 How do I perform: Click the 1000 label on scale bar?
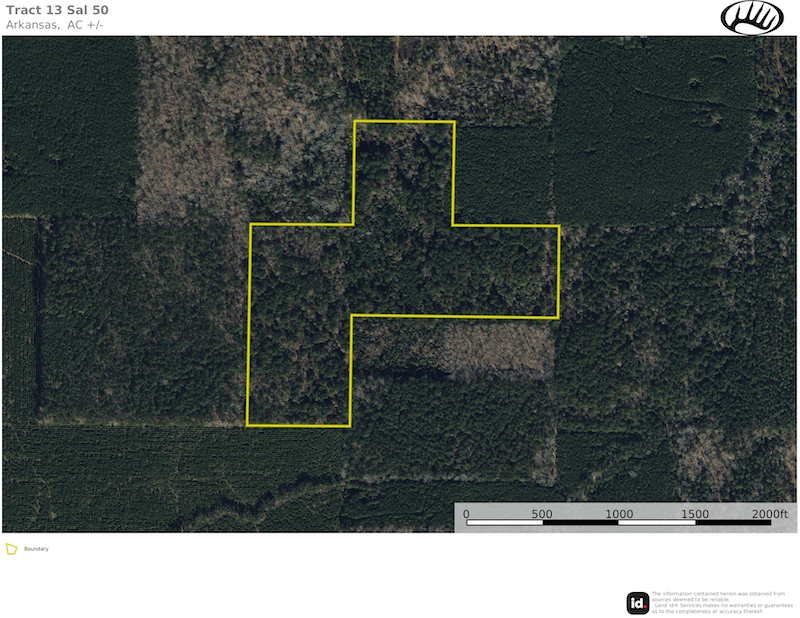pos(619,514)
